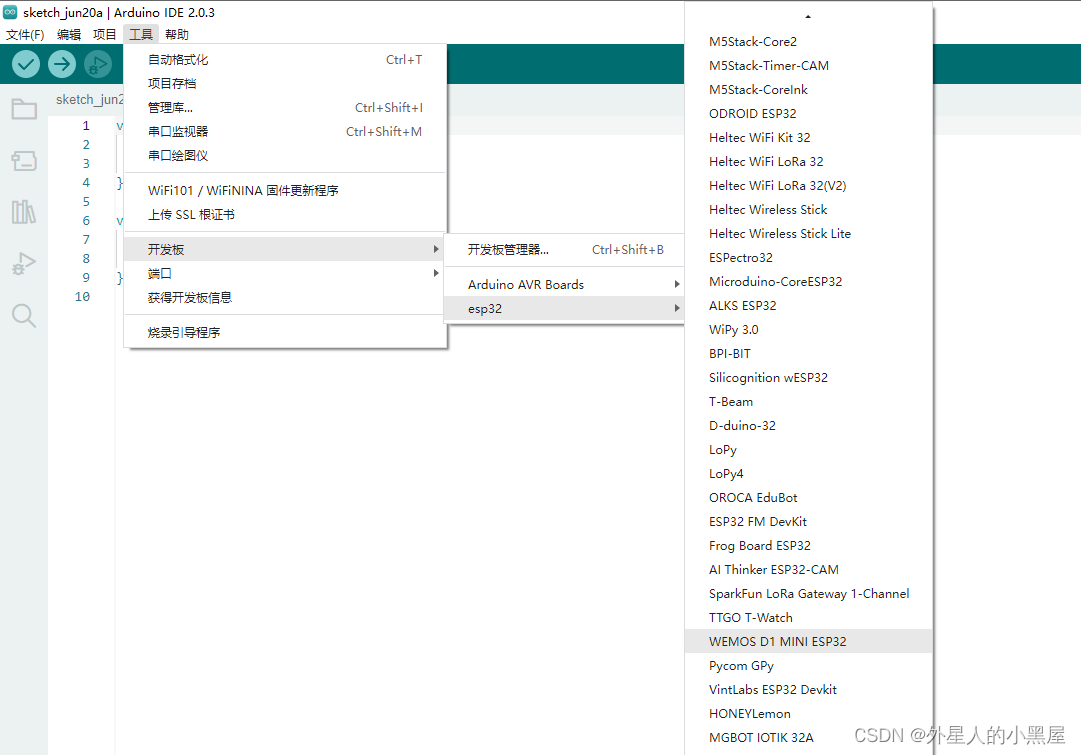Select board Heltec Wireless Stick
The image size is (1081, 755).
pos(809,210)
